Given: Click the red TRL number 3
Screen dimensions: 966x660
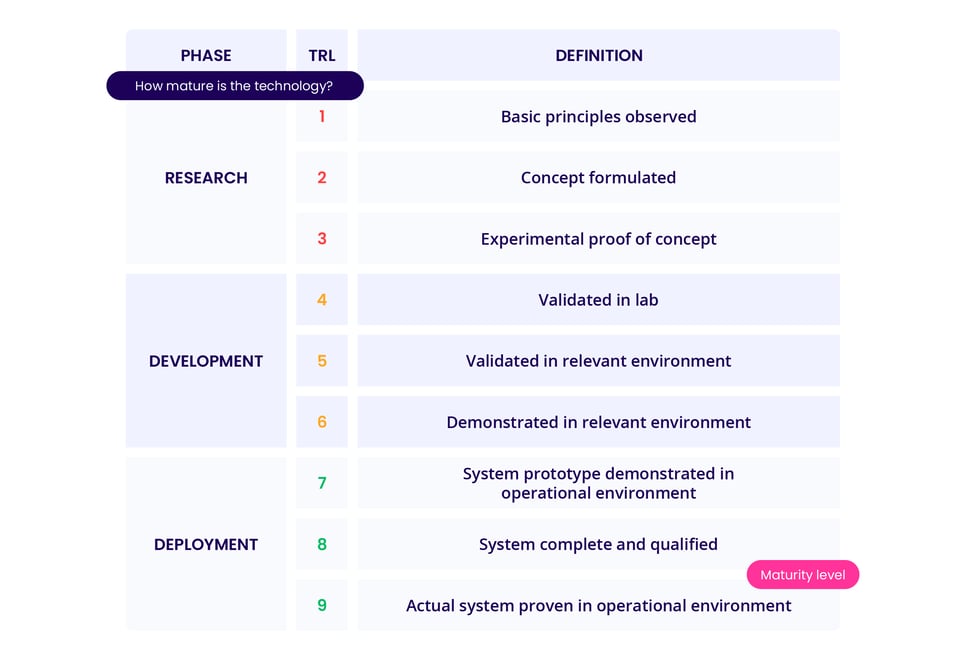Looking at the screenshot, I should [322, 239].
